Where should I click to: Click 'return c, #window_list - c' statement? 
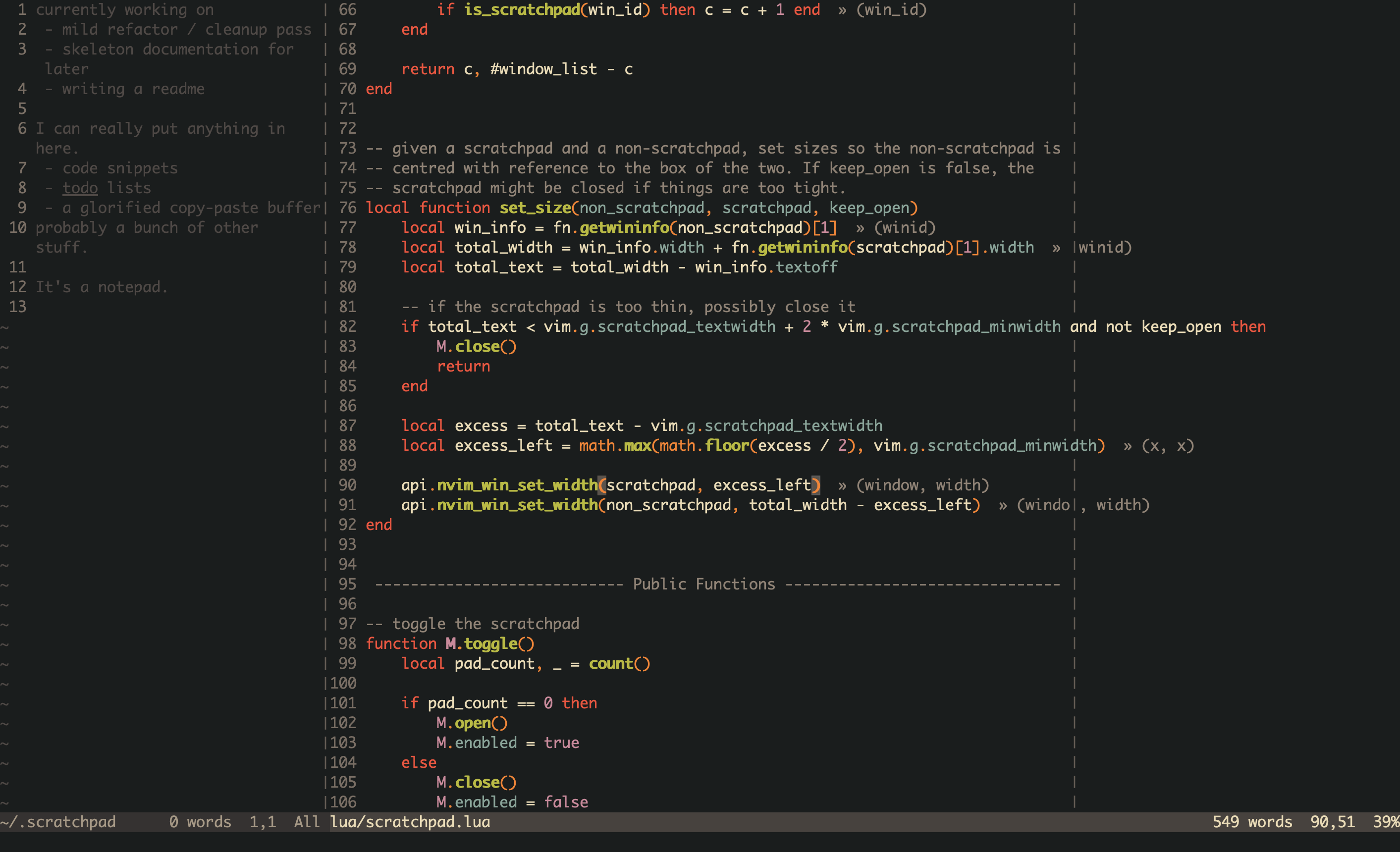click(x=517, y=69)
